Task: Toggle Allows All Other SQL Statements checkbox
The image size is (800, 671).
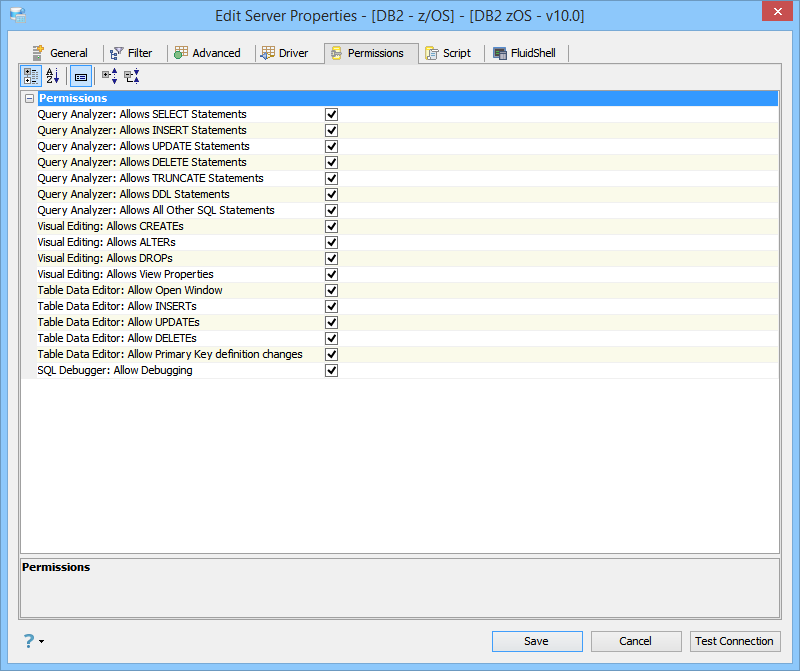Action: tap(331, 210)
